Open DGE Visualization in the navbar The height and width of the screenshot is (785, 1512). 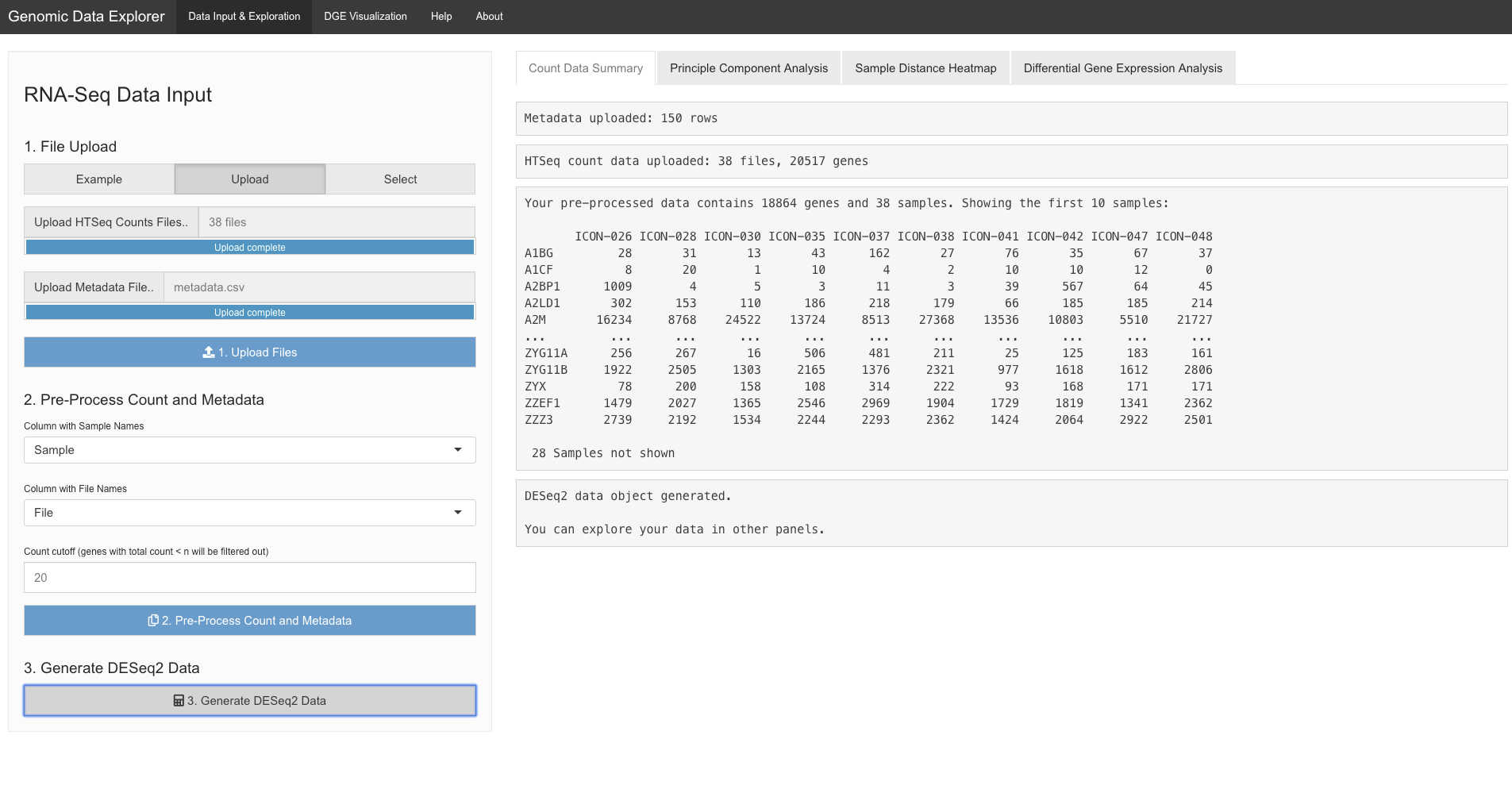(x=365, y=17)
